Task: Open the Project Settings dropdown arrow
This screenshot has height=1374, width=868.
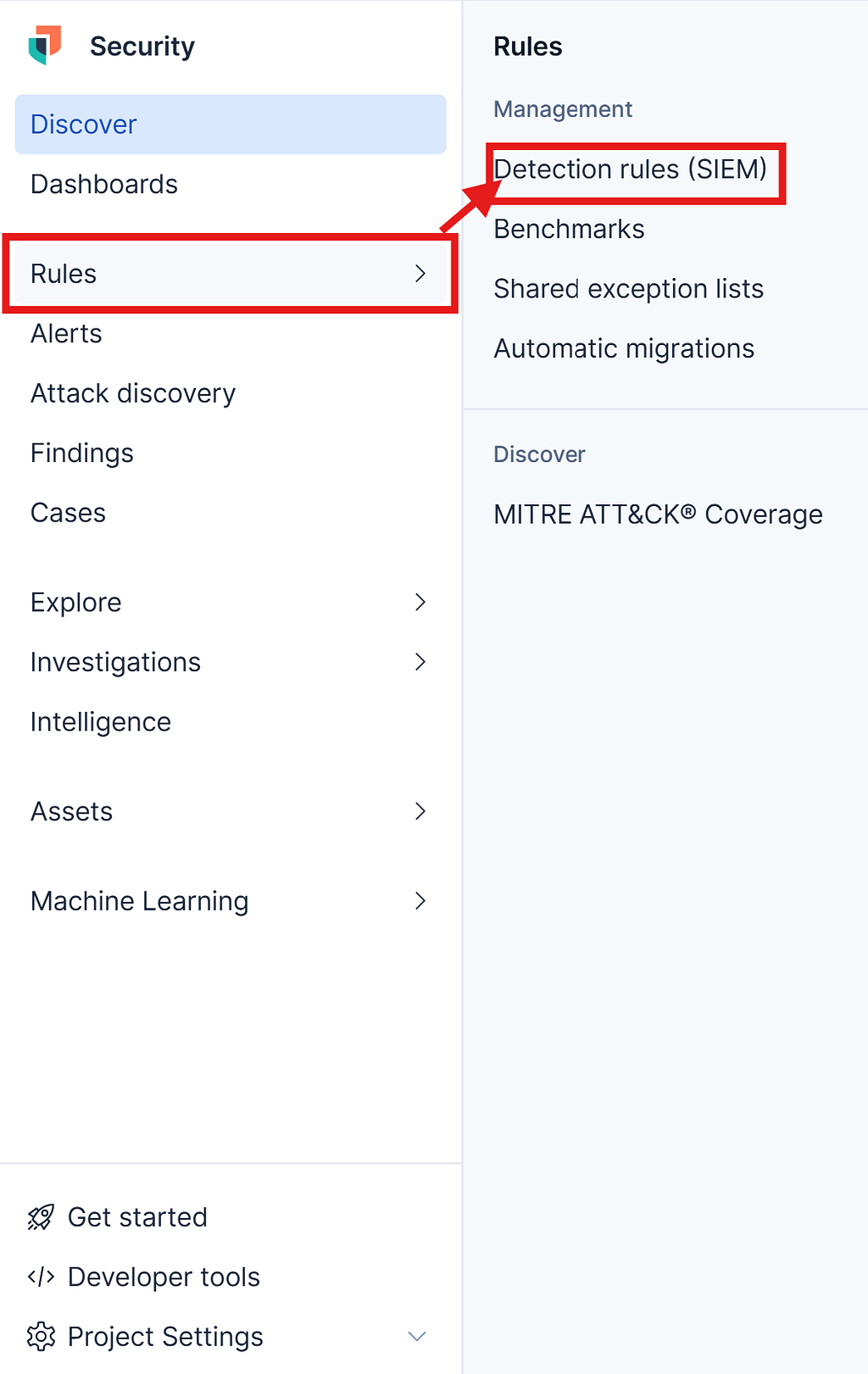Action: (417, 1337)
